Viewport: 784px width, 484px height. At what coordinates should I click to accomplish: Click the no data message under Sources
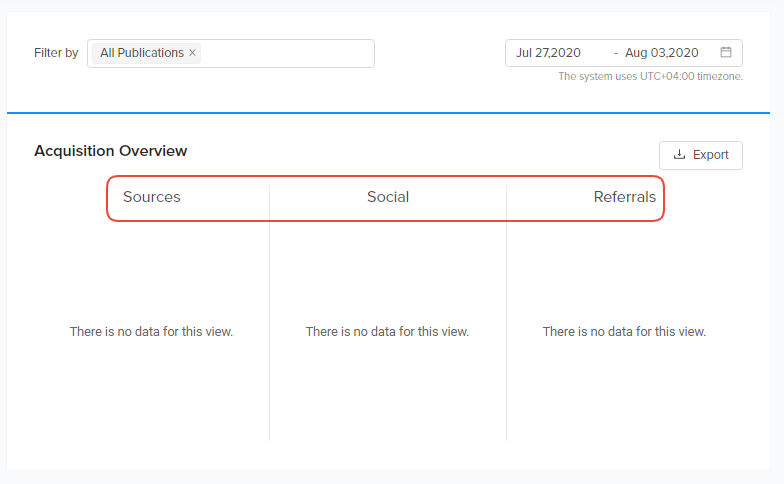point(151,331)
